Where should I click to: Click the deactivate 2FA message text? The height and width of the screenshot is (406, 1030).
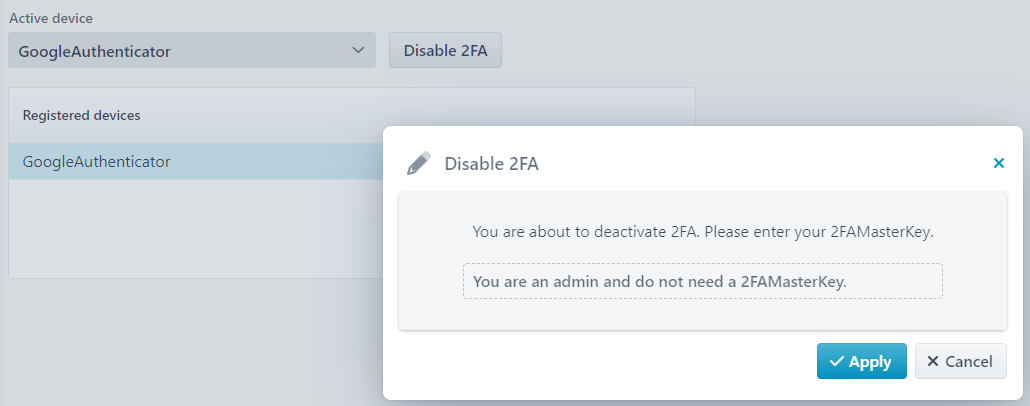coord(702,232)
